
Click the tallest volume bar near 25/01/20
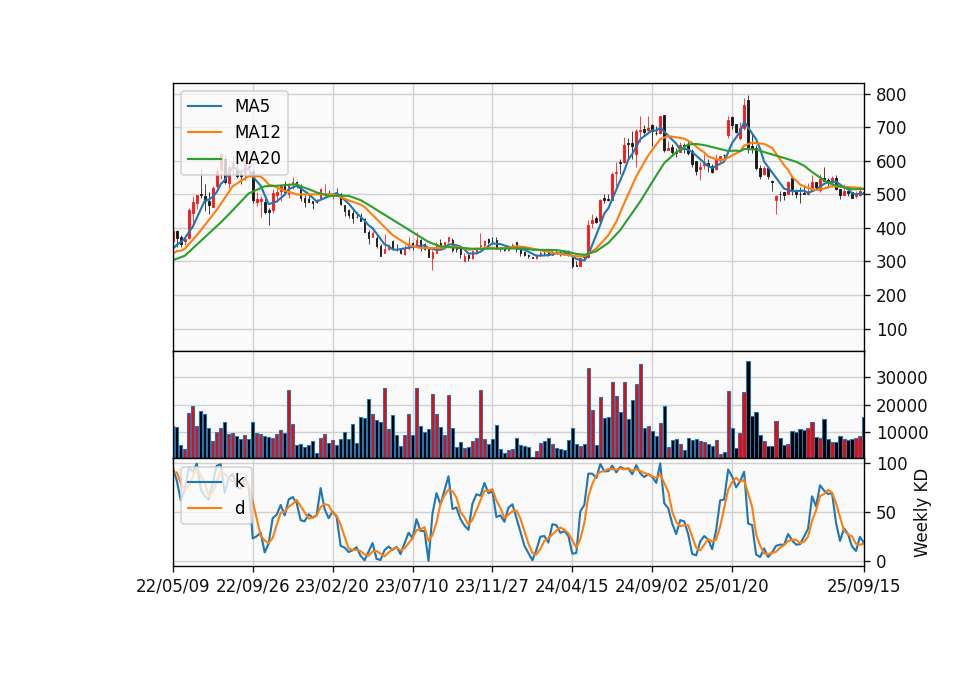point(748,410)
